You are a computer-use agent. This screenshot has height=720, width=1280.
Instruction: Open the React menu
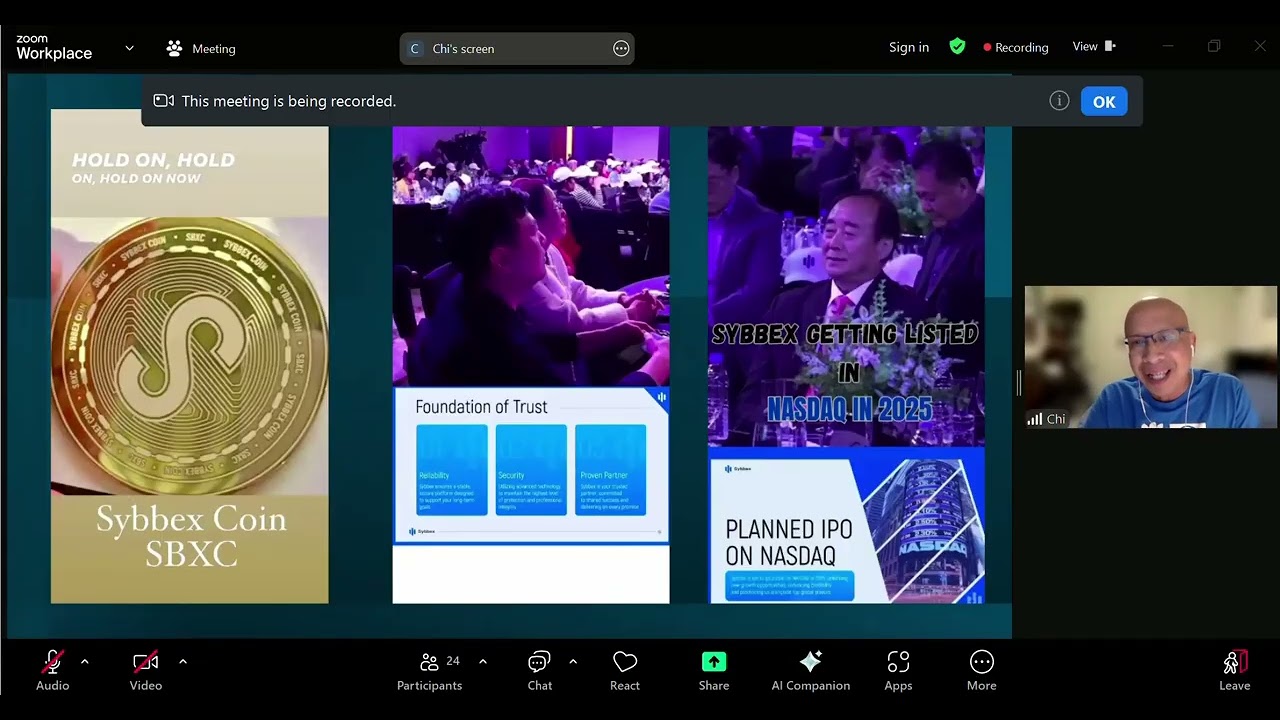[625, 670]
